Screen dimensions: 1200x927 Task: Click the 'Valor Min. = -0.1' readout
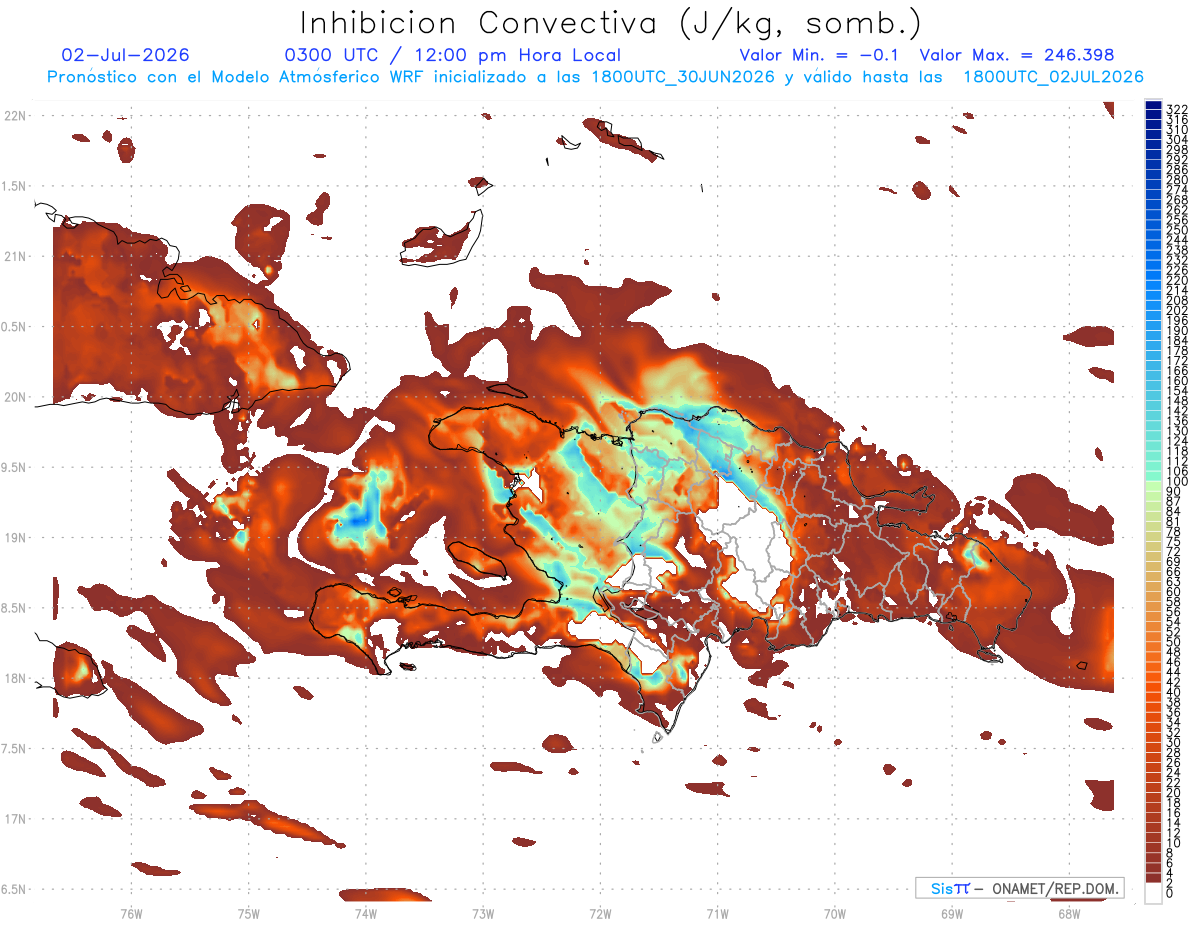click(819, 56)
